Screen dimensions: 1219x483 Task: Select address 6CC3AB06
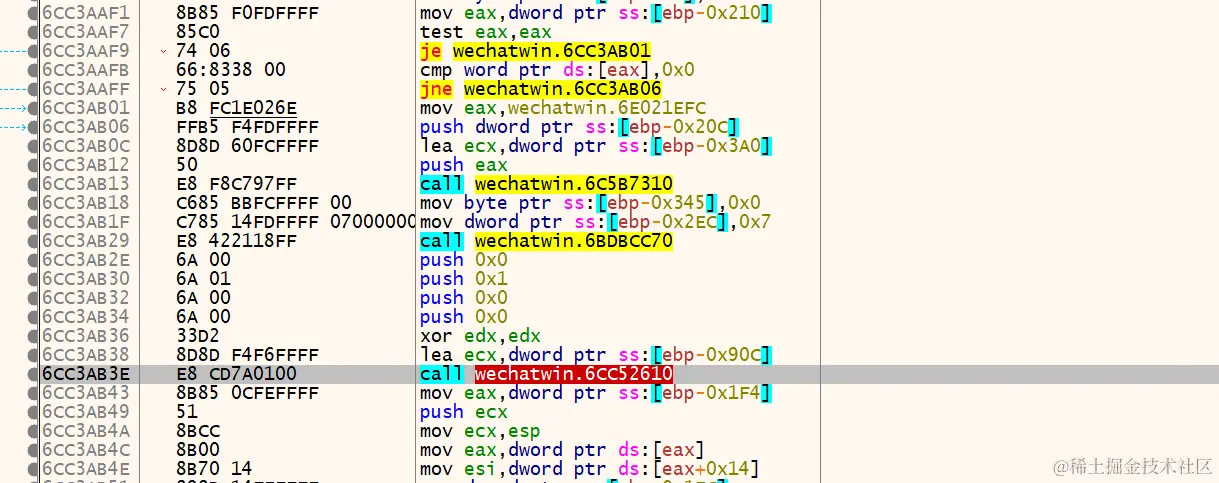click(86, 127)
